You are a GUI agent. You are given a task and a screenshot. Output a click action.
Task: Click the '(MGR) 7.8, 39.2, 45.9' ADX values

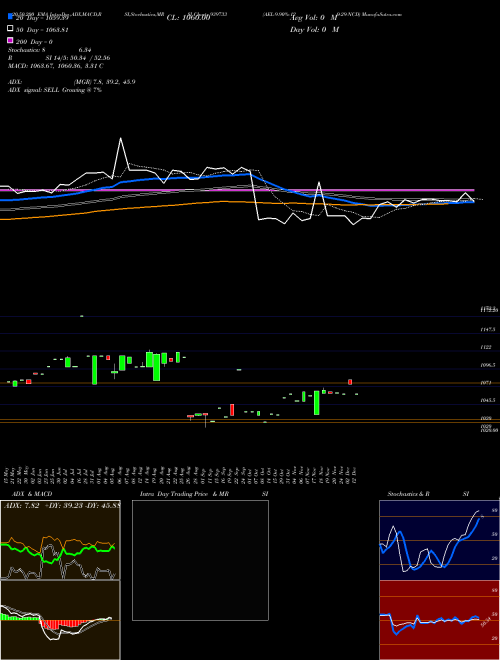coord(104,82)
